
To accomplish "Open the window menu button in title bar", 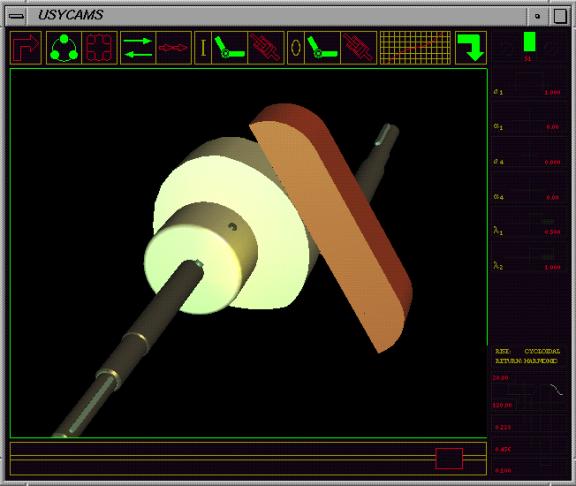I will [17, 16].
